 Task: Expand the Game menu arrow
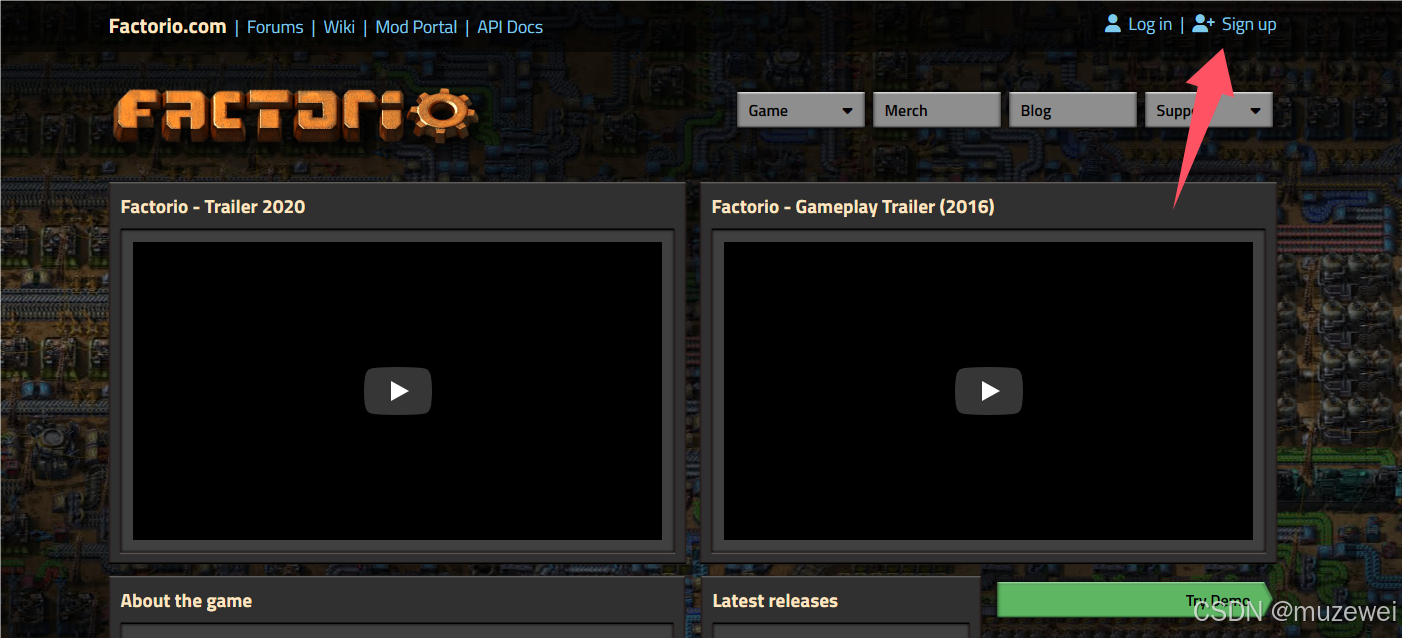[x=847, y=111]
